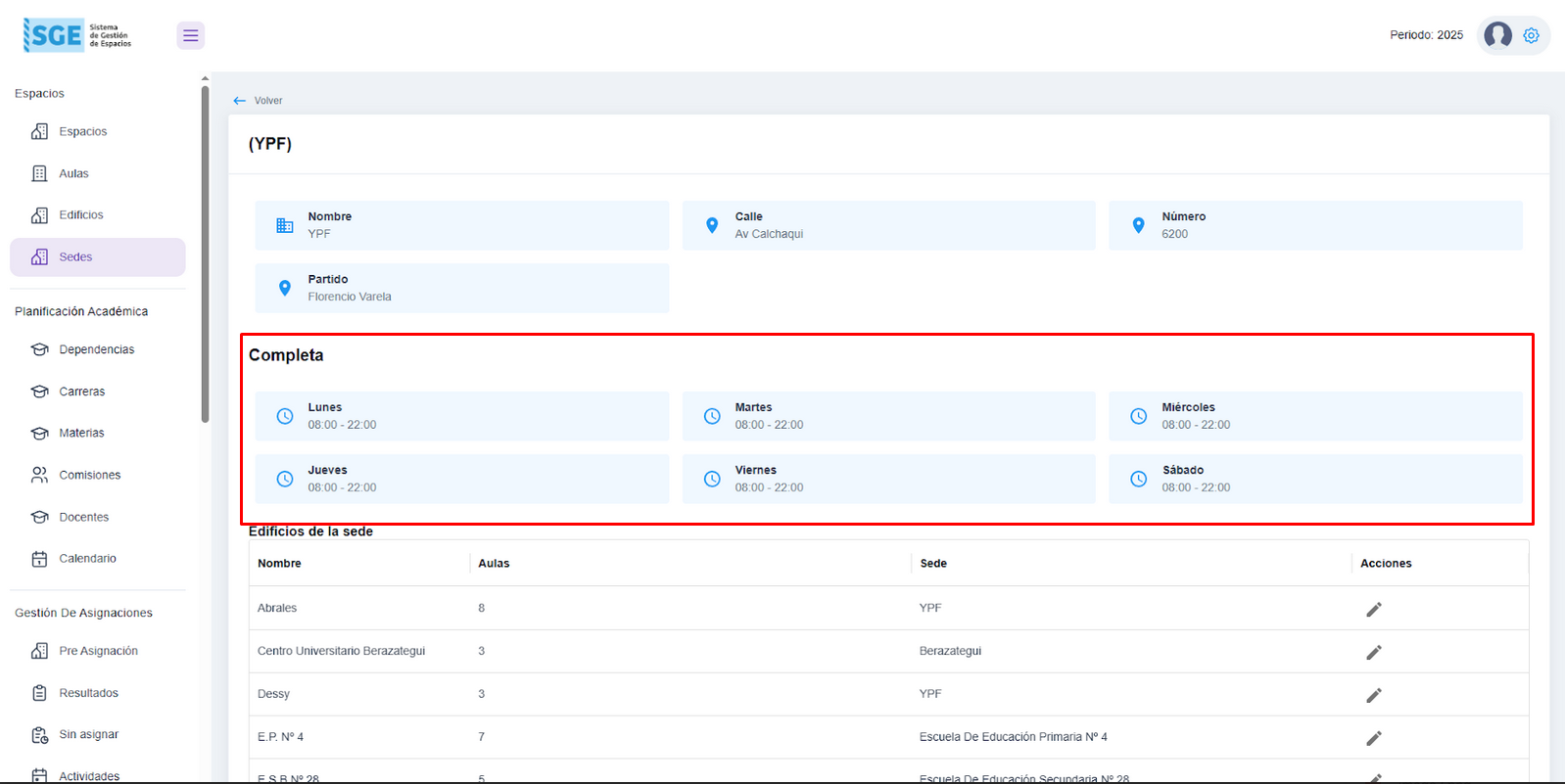Edit the Abrales building row

tap(1374, 609)
